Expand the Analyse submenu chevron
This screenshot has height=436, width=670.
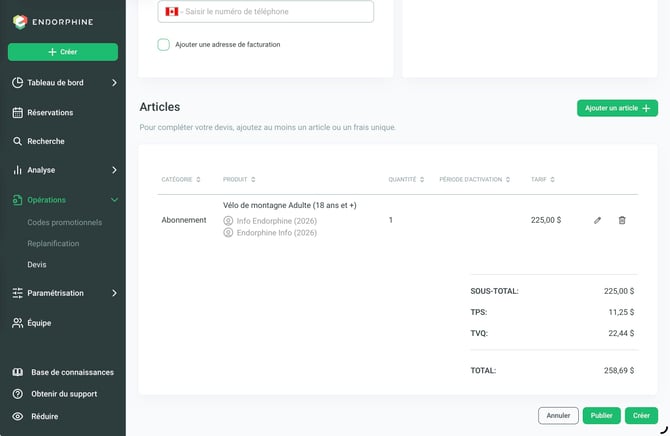114,170
